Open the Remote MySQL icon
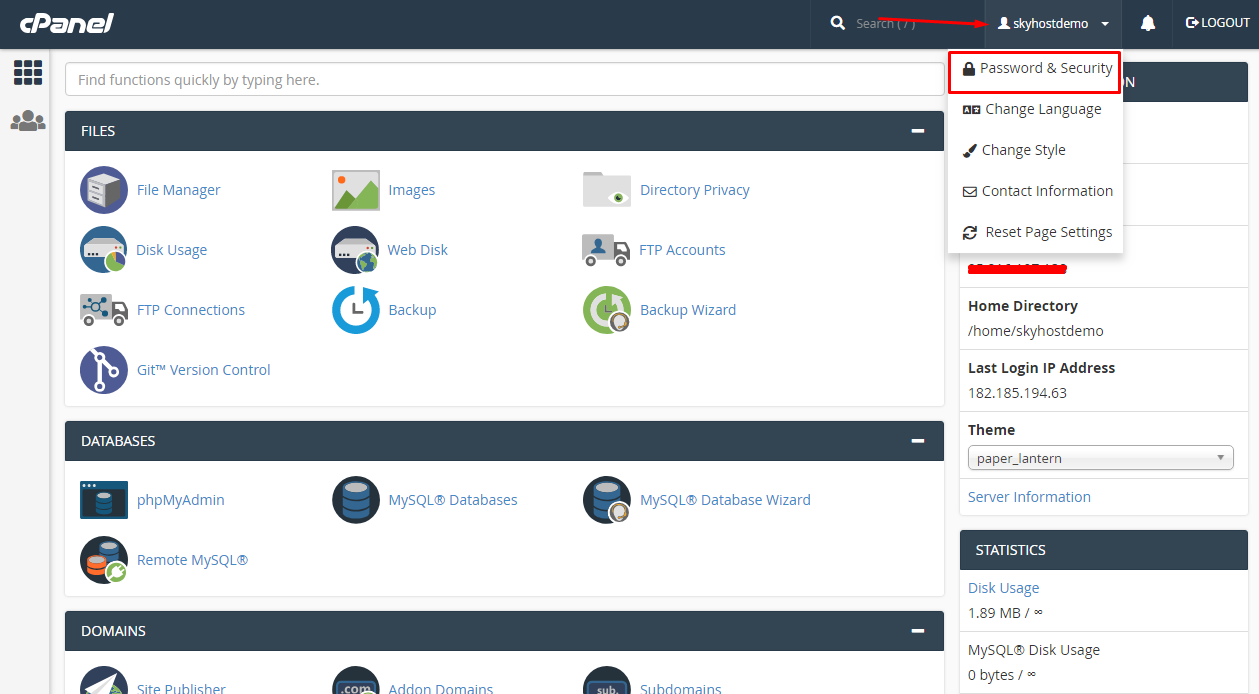Viewport: 1259px width, 694px height. 104,560
